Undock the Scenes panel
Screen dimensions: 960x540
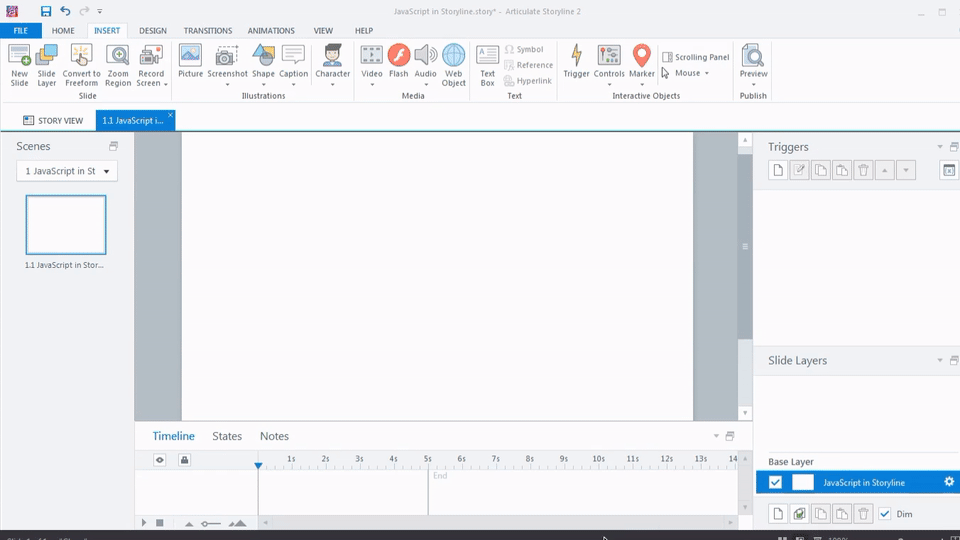click(x=113, y=146)
